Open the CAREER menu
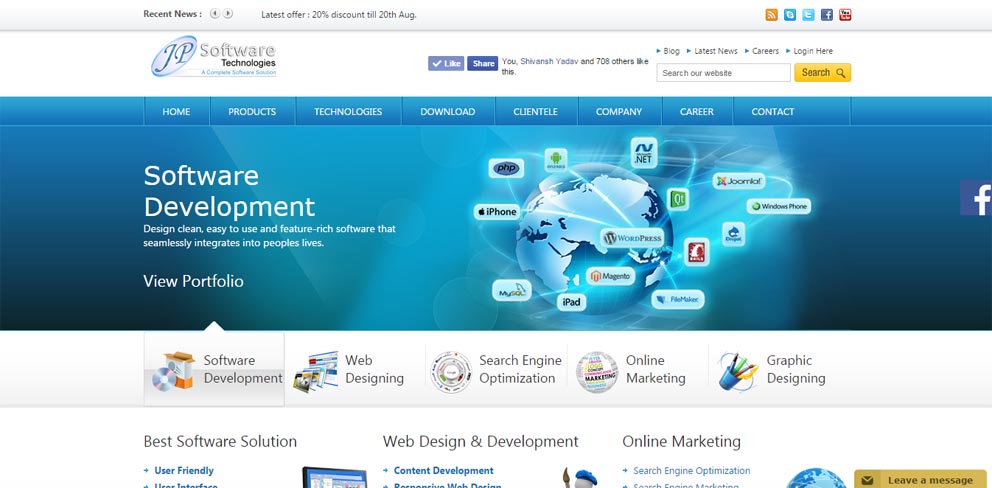Screen dimensions: 992x488 pyautogui.click(x=697, y=111)
